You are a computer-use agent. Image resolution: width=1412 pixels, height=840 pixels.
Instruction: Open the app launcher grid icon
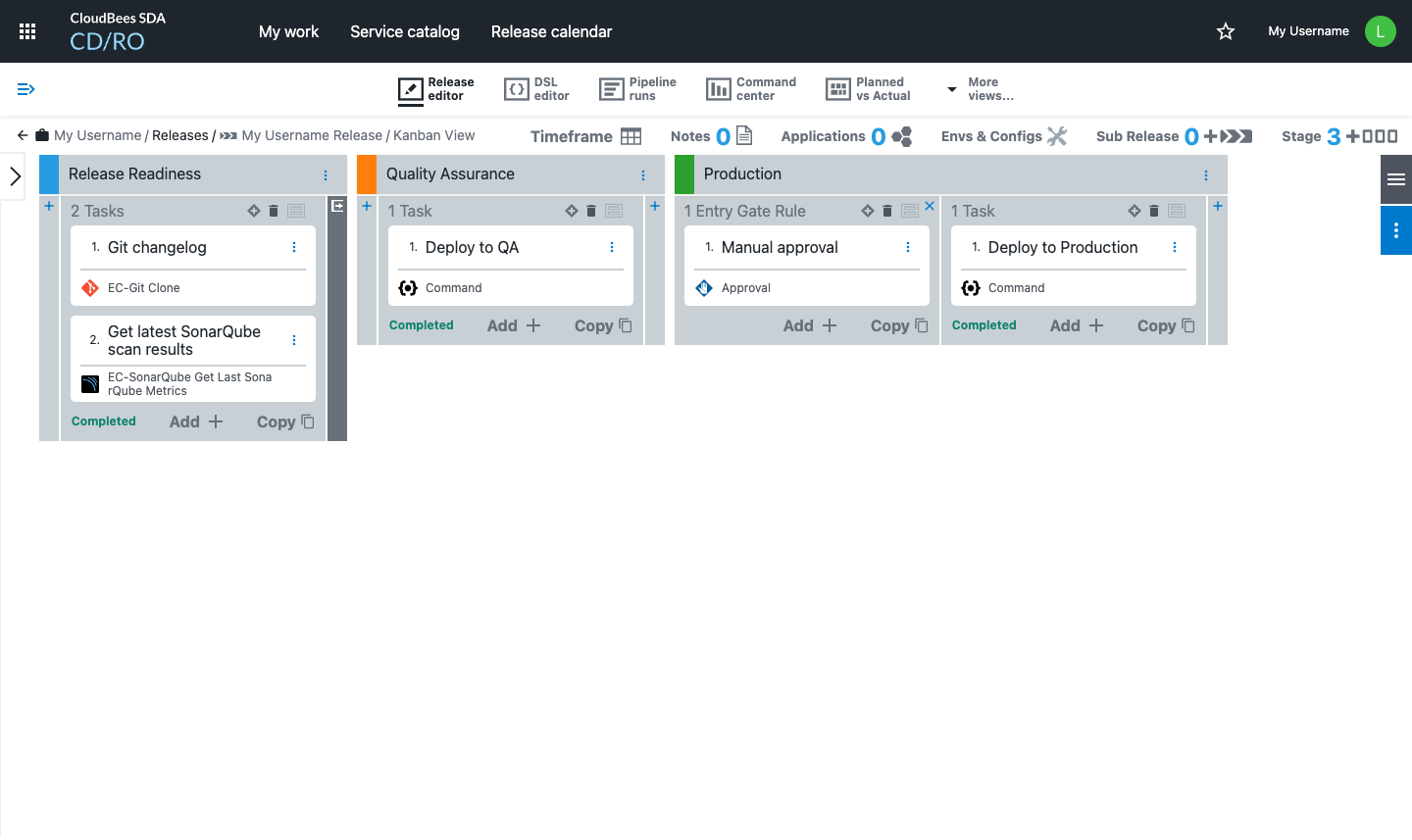(27, 31)
